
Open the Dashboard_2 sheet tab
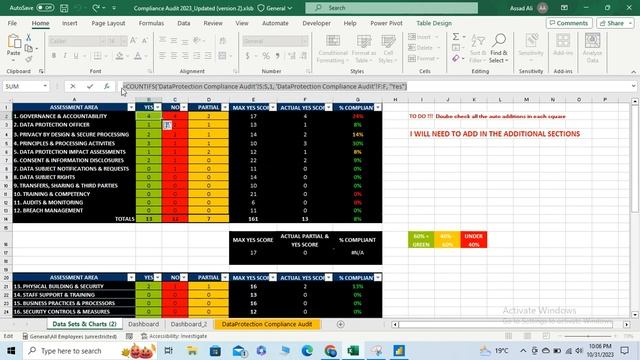(189, 324)
